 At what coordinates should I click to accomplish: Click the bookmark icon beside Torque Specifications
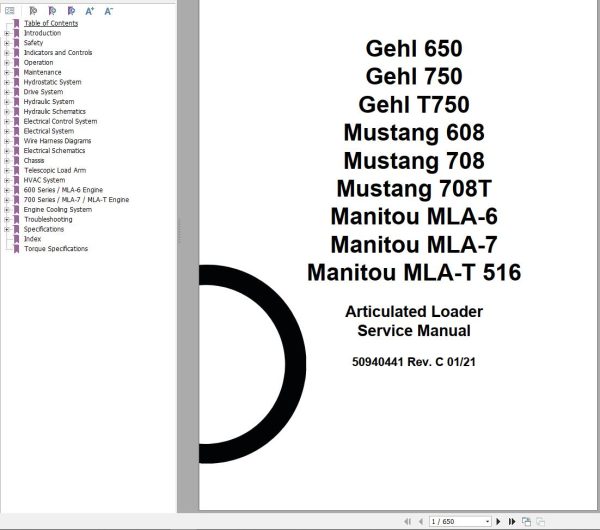16,249
